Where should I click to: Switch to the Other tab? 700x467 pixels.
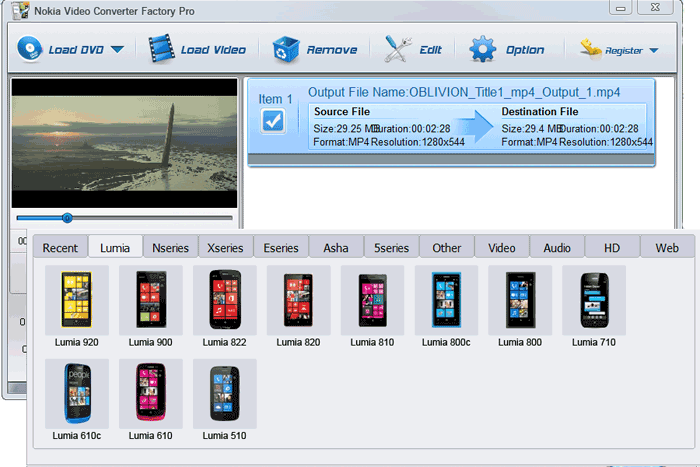[446, 248]
